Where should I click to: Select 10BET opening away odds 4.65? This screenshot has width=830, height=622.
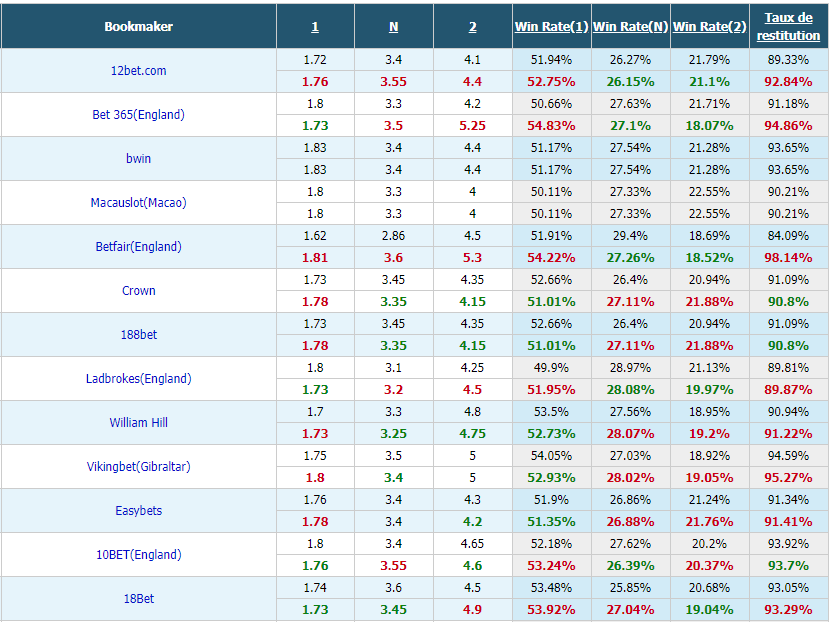[x=472, y=543]
